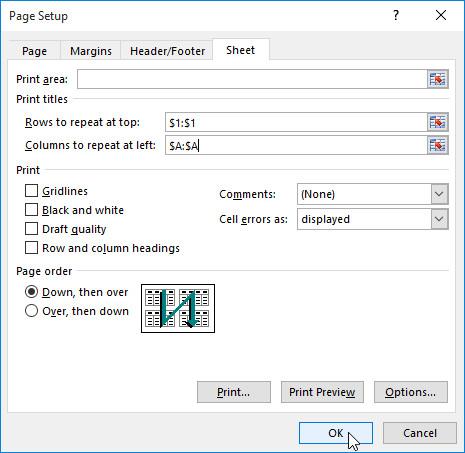Tick the Draft quality checkbox
This screenshot has height=453, width=465.
[x=31, y=229]
